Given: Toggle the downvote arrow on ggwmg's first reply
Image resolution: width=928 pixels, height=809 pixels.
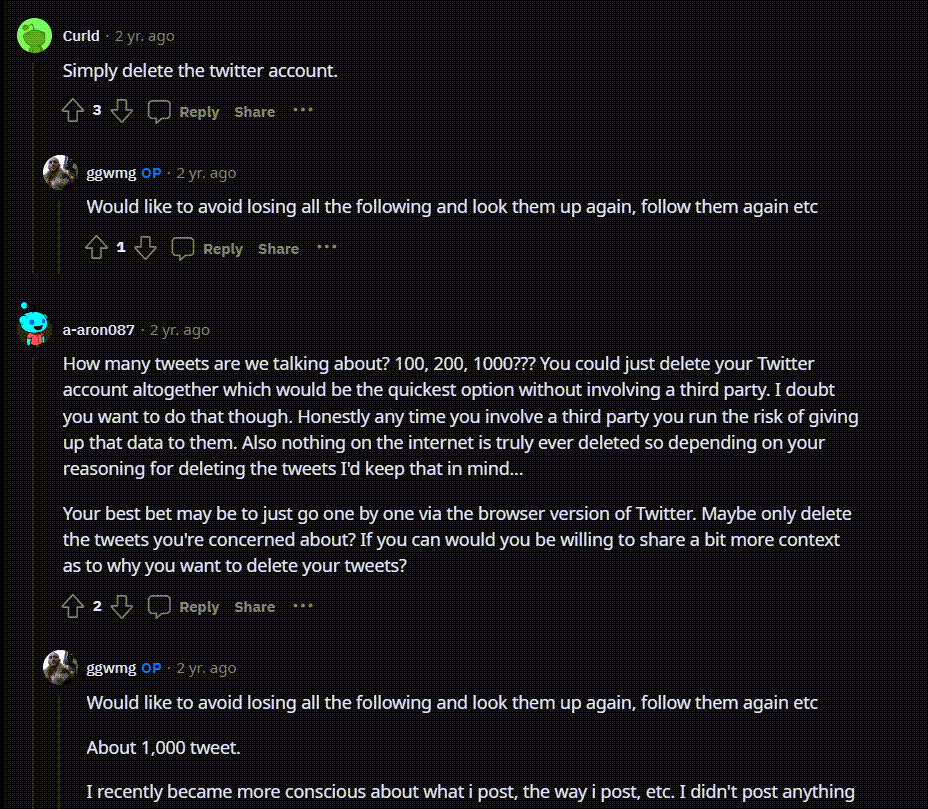Looking at the screenshot, I should tap(146, 248).
